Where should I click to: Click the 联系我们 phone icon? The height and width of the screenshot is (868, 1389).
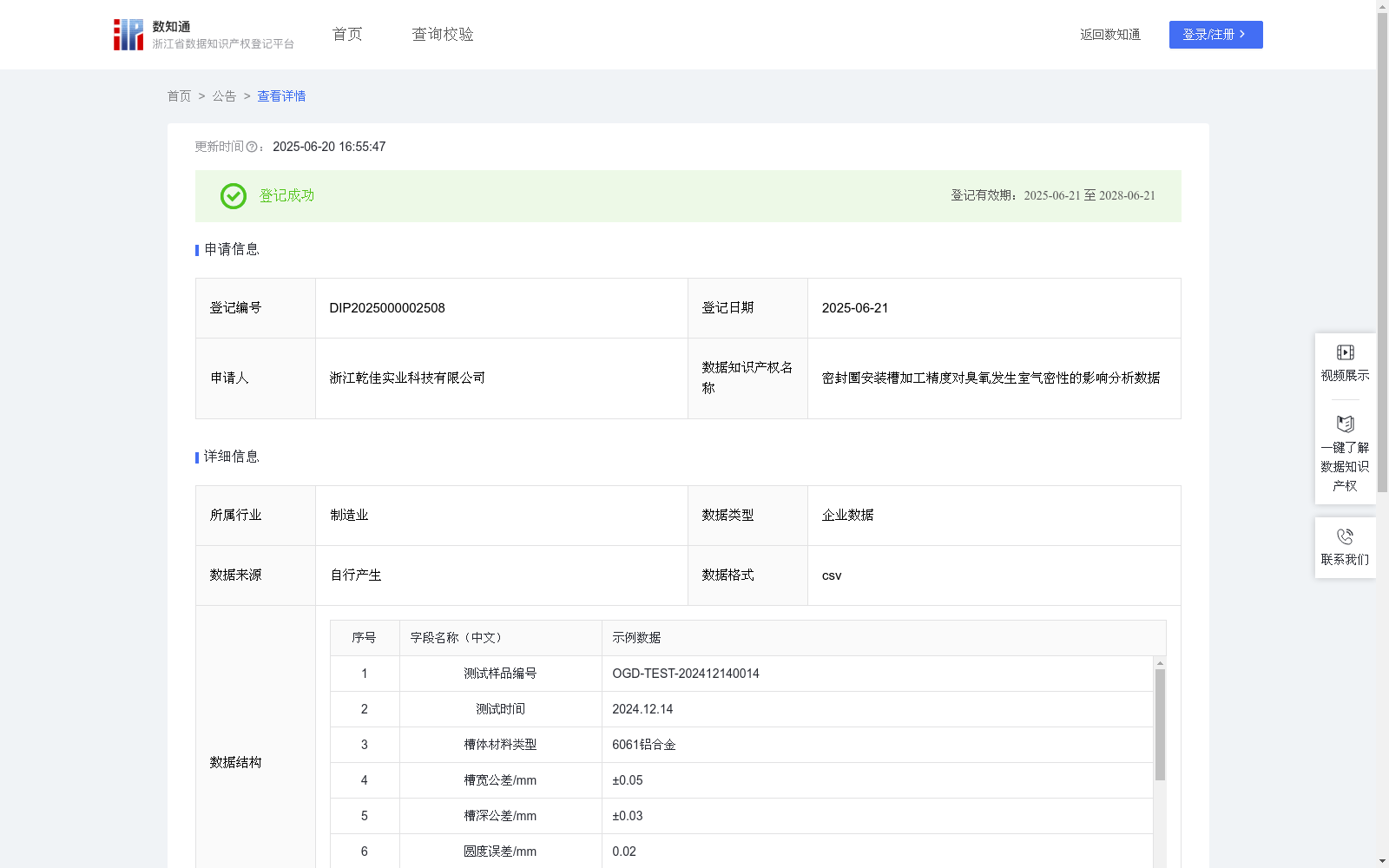point(1345,536)
